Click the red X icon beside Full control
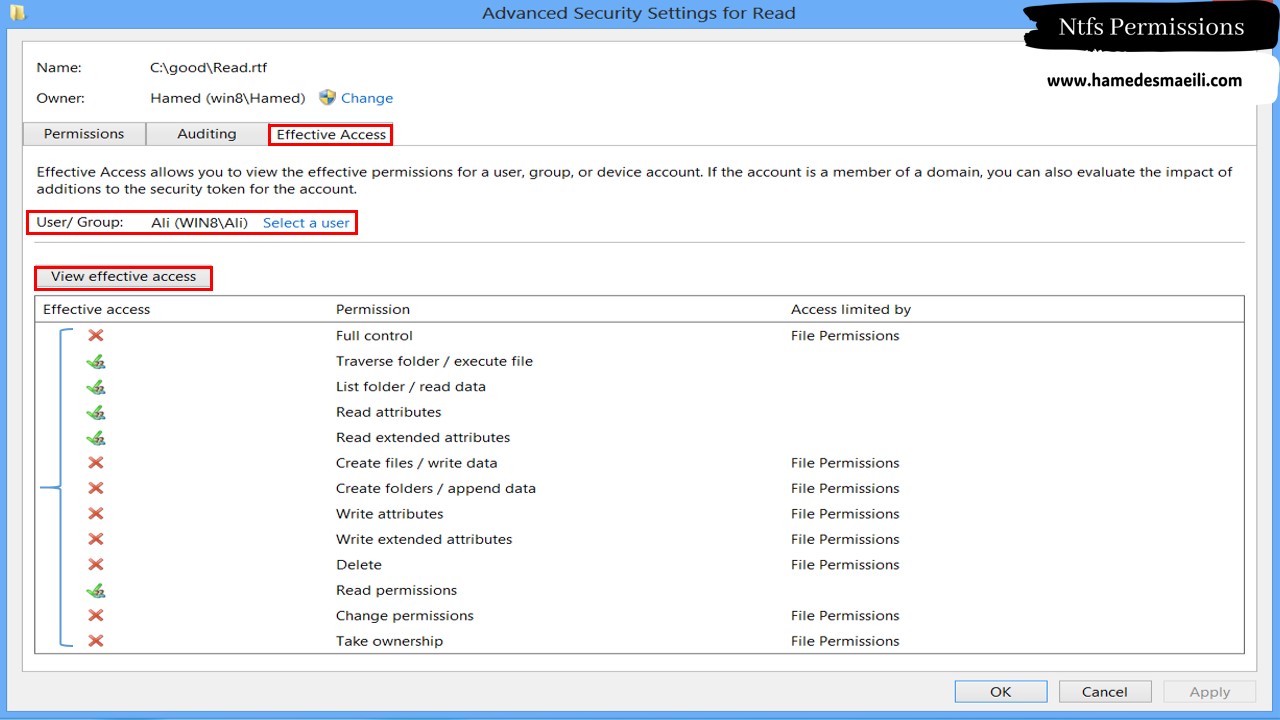The height and width of the screenshot is (720, 1280). pyautogui.click(x=96, y=336)
